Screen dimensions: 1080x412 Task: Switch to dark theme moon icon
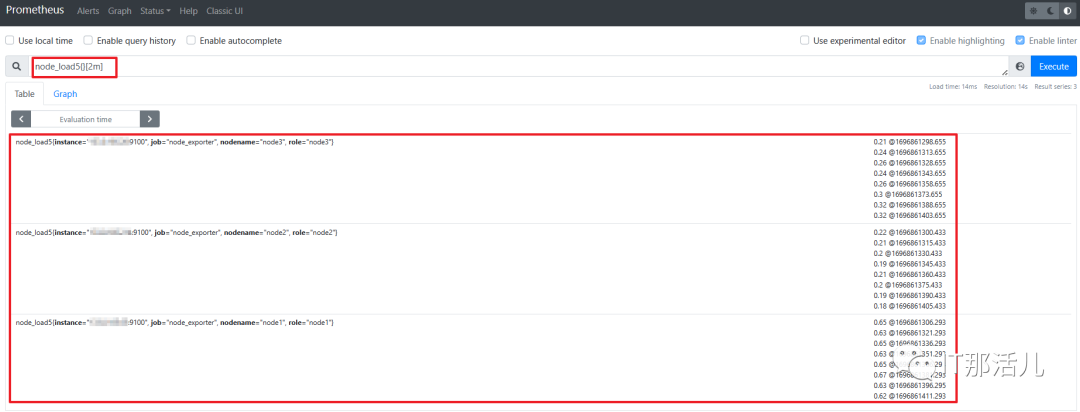(1050, 11)
